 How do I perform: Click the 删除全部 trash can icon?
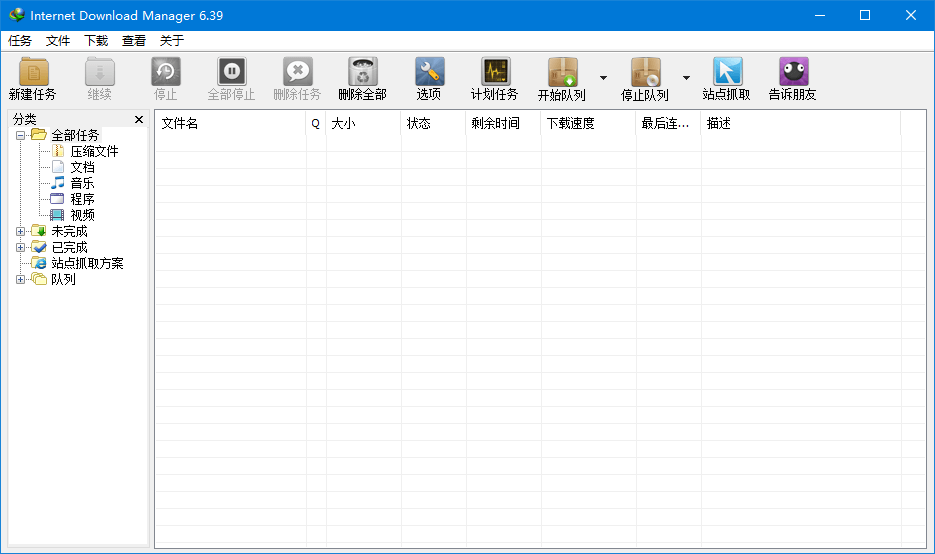[363, 72]
